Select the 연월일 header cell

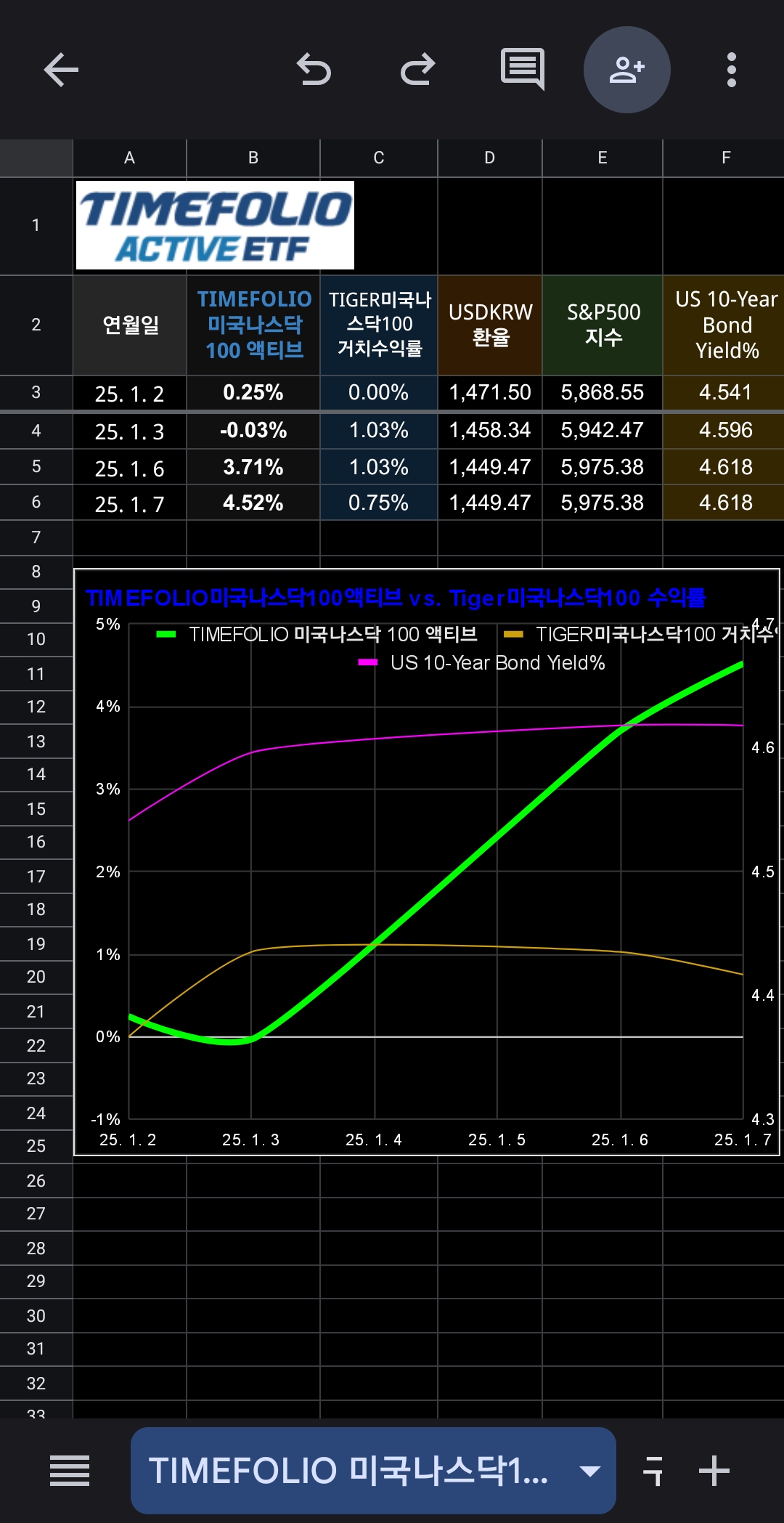coord(130,325)
